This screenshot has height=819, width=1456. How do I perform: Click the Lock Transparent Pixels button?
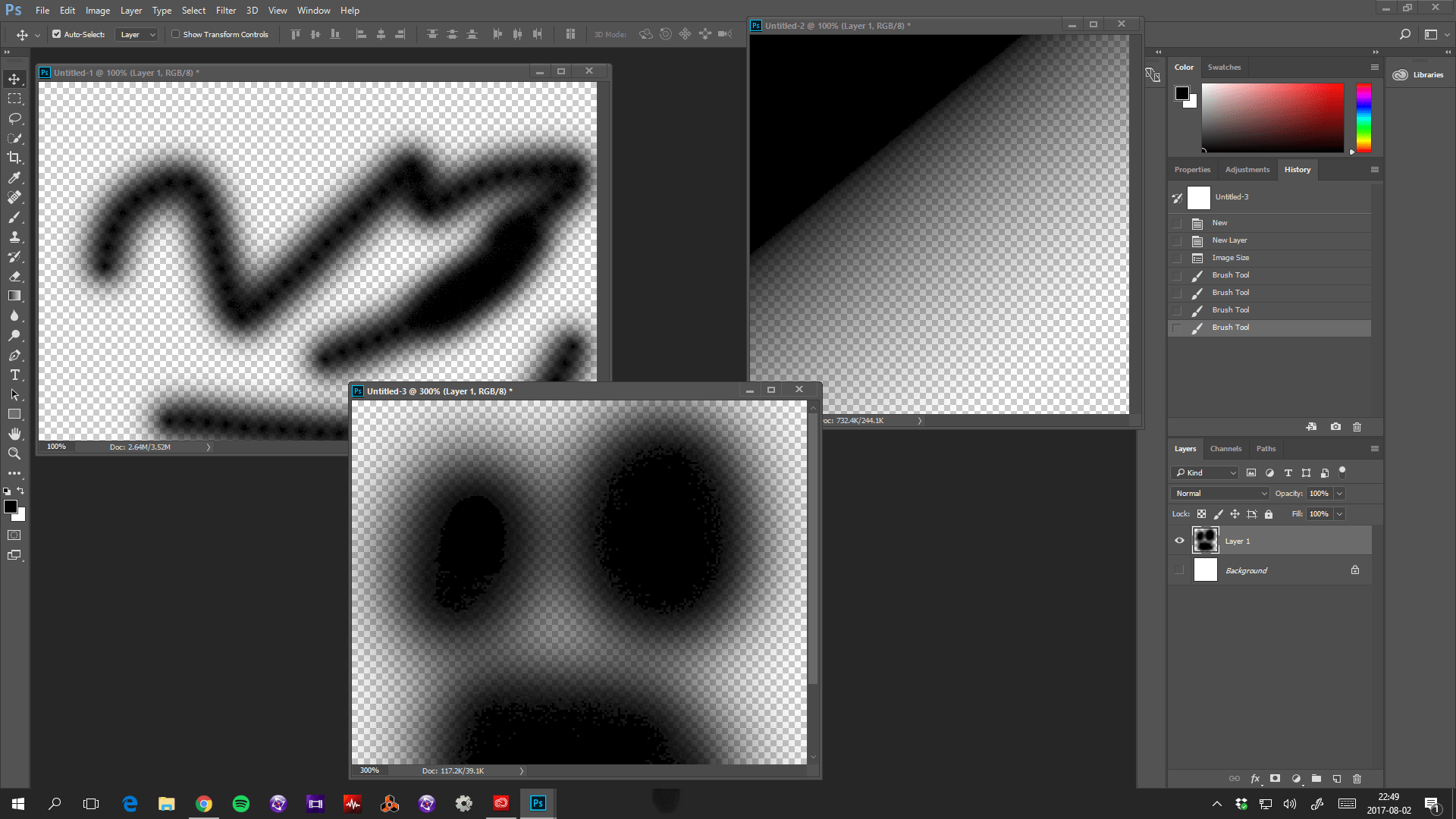[1201, 513]
